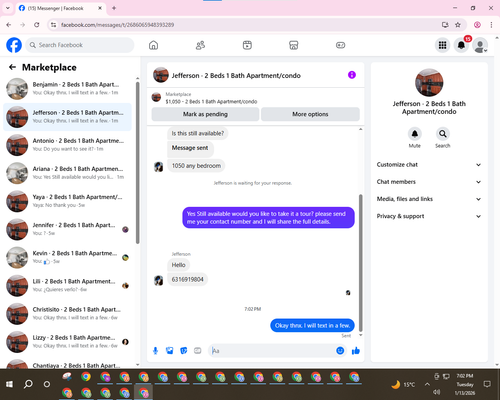Expand Chat members section
The width and height of the screenshot is (500, 400).
[429, 182]
